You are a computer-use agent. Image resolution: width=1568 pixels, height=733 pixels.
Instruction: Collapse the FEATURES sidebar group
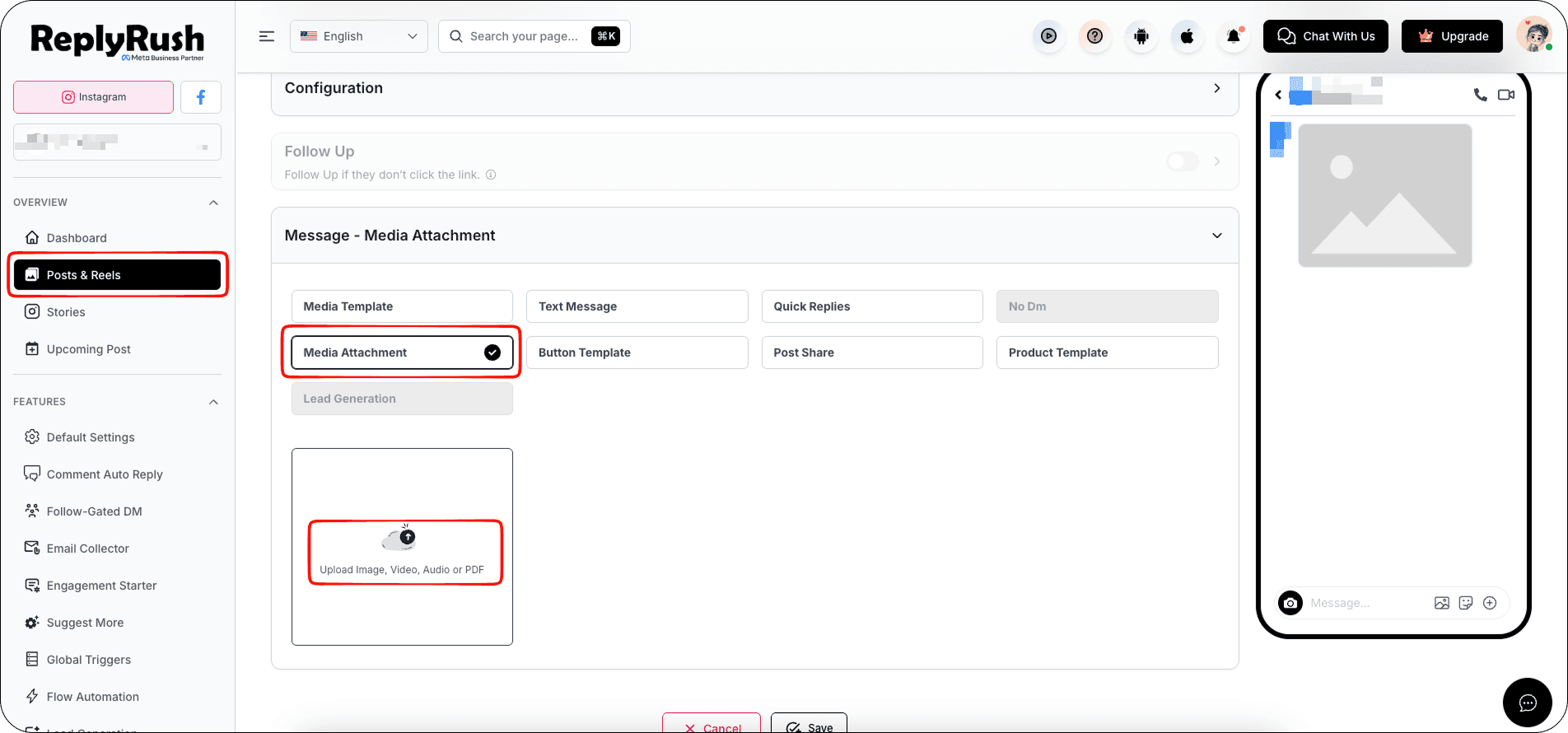coord(214,402)
